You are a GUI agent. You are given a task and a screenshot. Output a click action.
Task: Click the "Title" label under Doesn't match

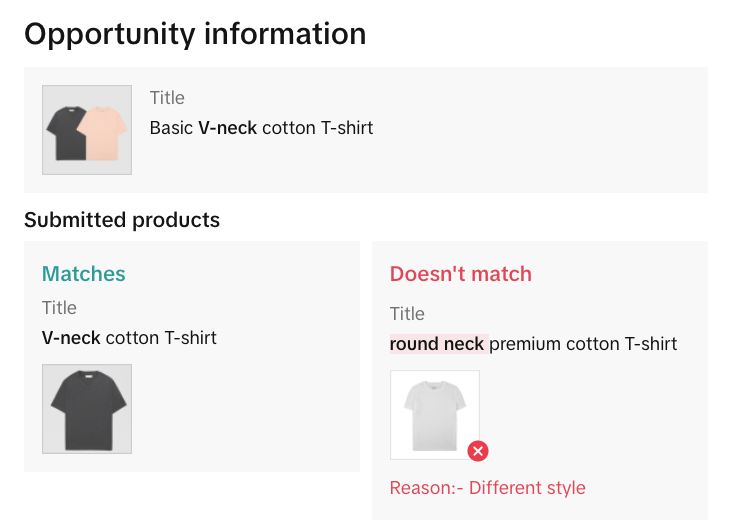pos(407,314)
